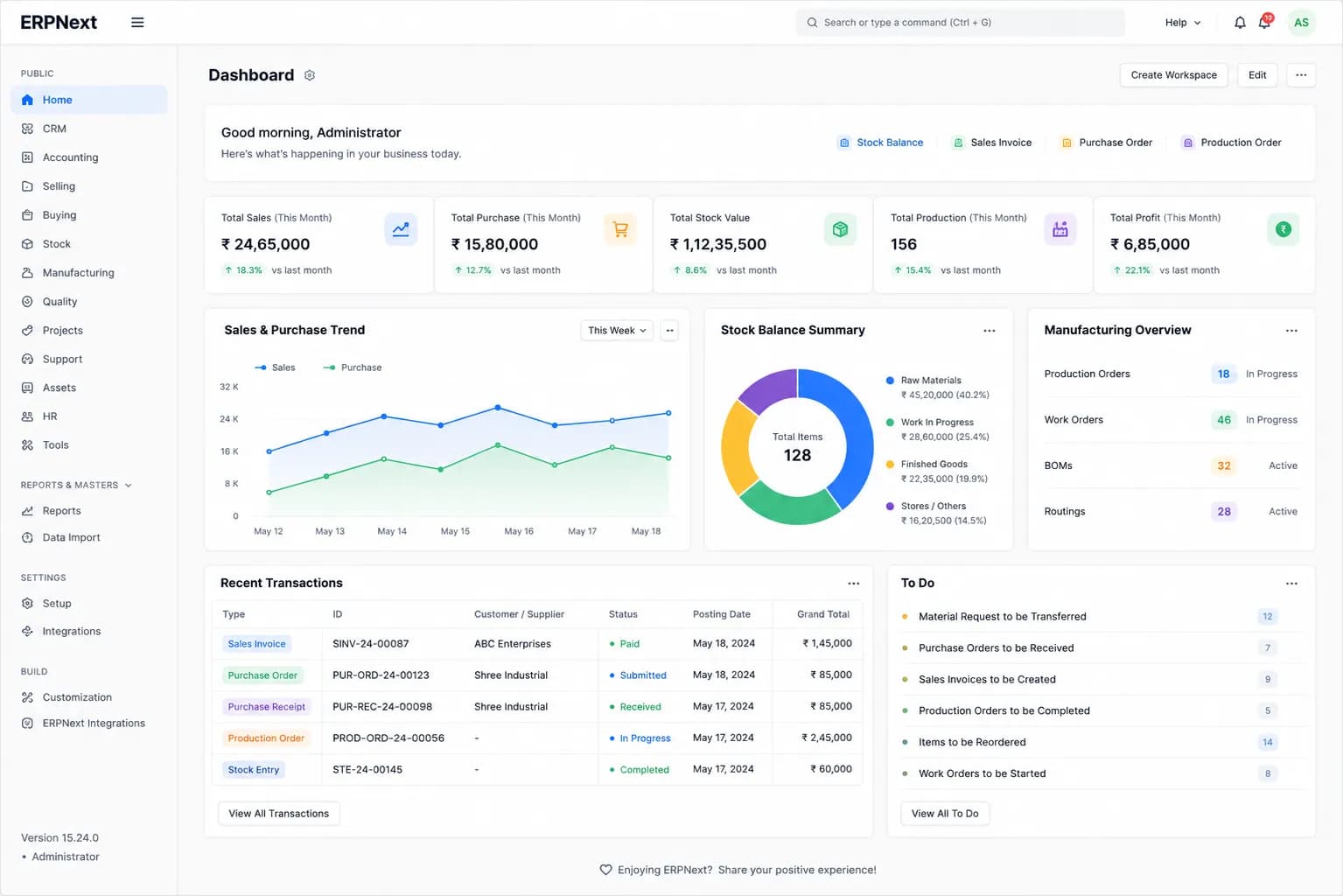1343x896 pixels.
Task: Open the AS user avatar
Action: point(1301,23)
